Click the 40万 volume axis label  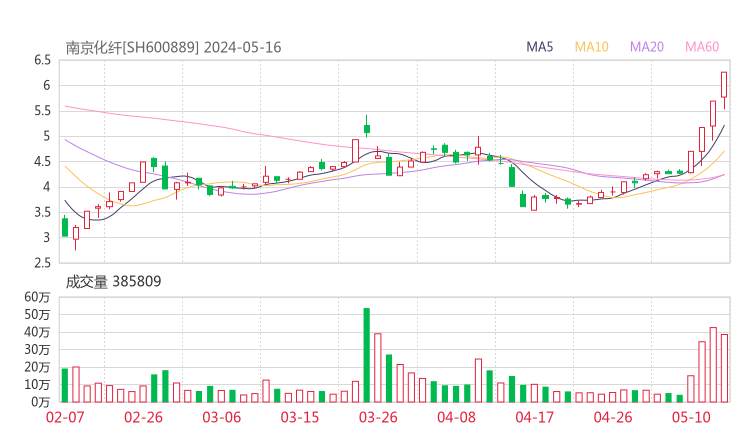coord(37,332)
